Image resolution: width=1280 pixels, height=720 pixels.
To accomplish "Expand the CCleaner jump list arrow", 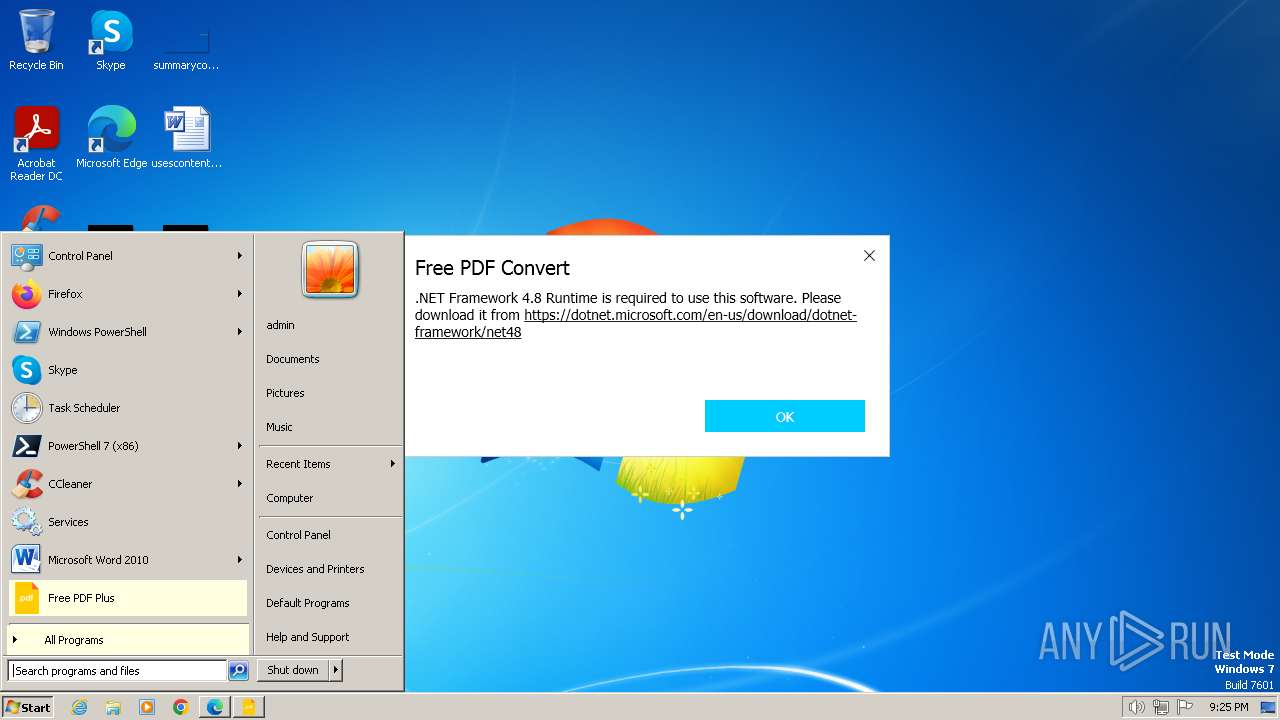I will [x=240, y=484].
